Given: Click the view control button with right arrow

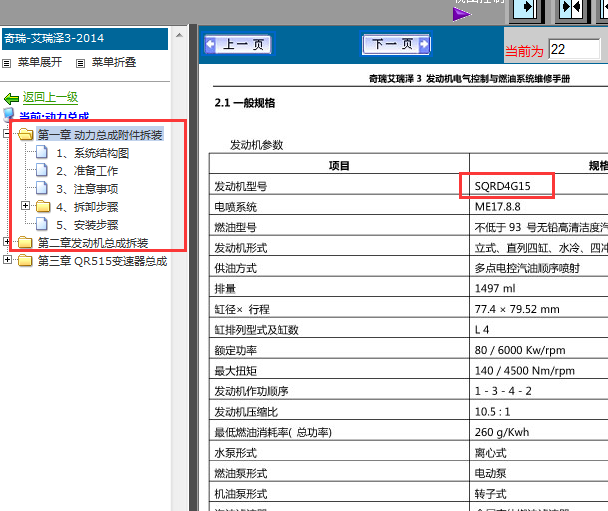Looking at the screenshot, I should click(x=527, y=9).
